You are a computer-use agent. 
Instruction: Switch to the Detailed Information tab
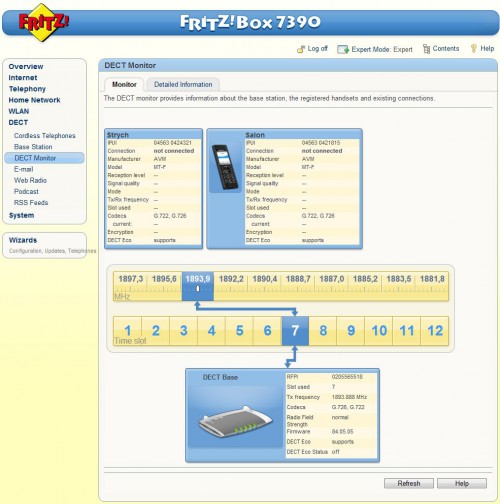click(x=183, y=84)
